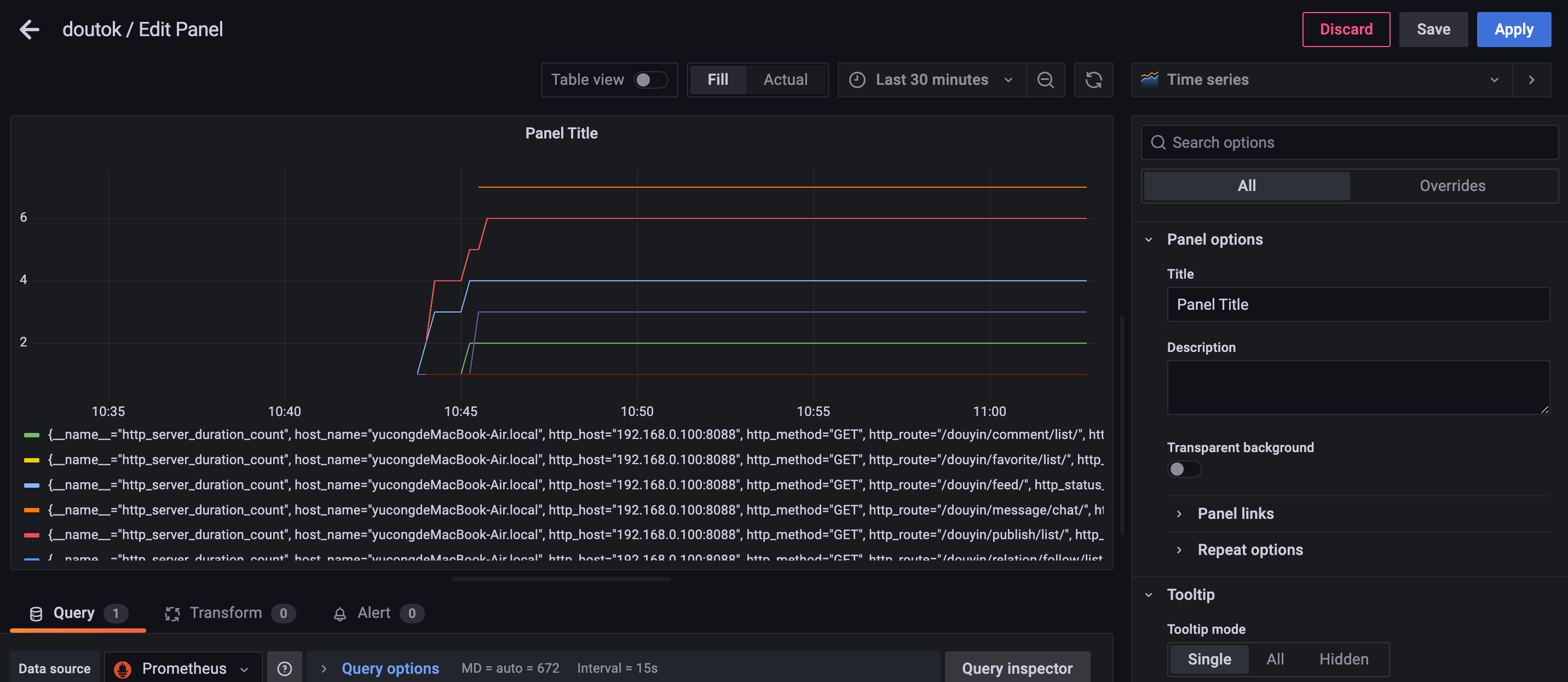Image resolution: width=1568 pixels, height=682 pixels.
Task: Click the /douyin/publish/list/ legend entry
Action: (575, 535)
